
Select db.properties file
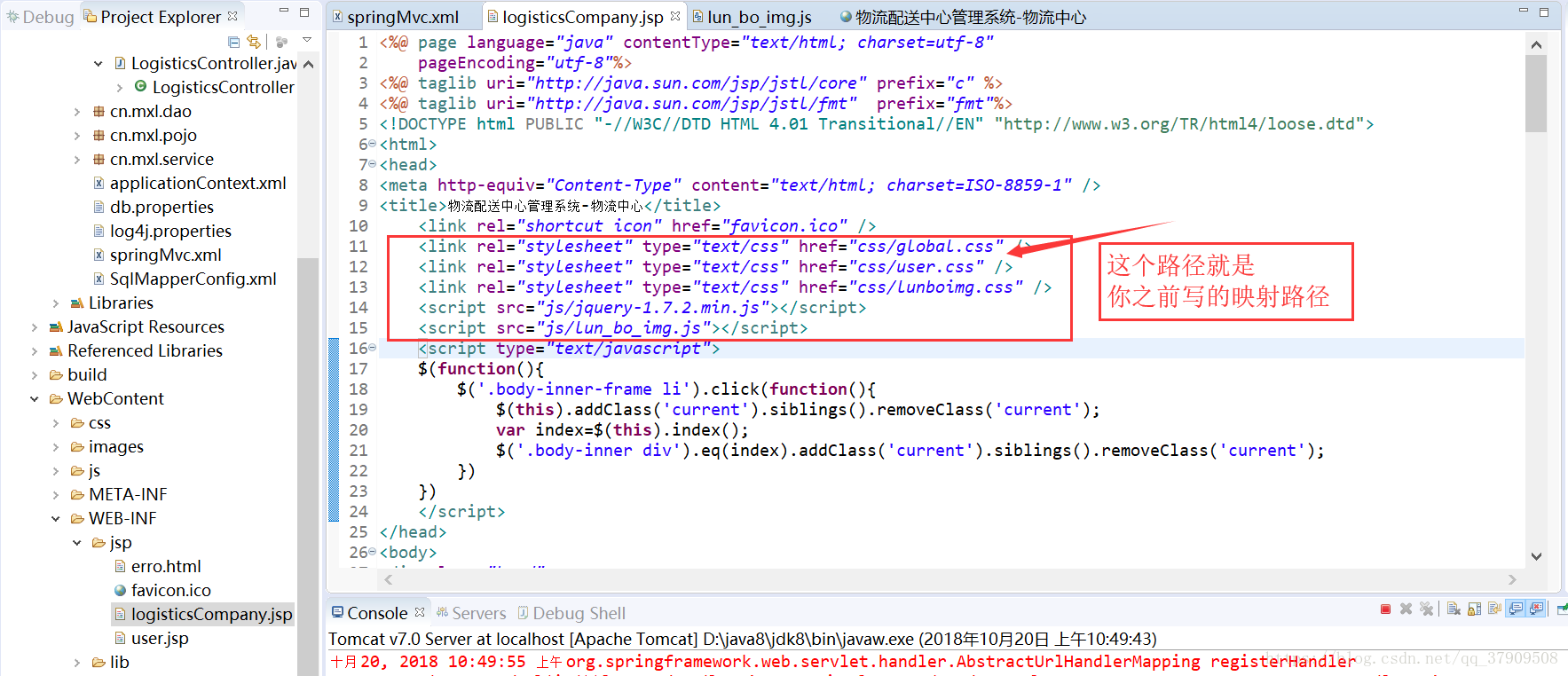click(154, 207)
